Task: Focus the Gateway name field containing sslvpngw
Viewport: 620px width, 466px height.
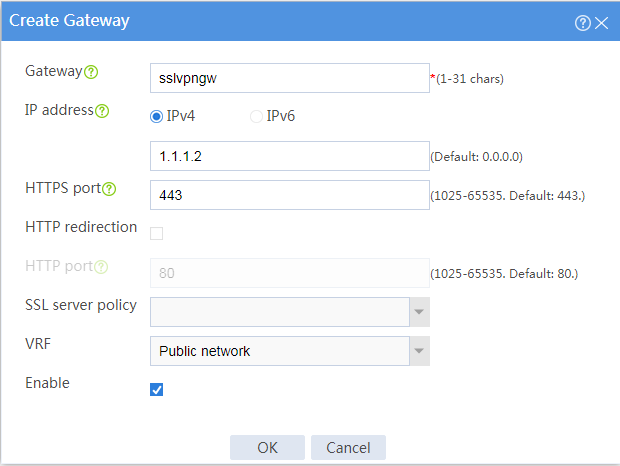Action: [x=290, y=78]
